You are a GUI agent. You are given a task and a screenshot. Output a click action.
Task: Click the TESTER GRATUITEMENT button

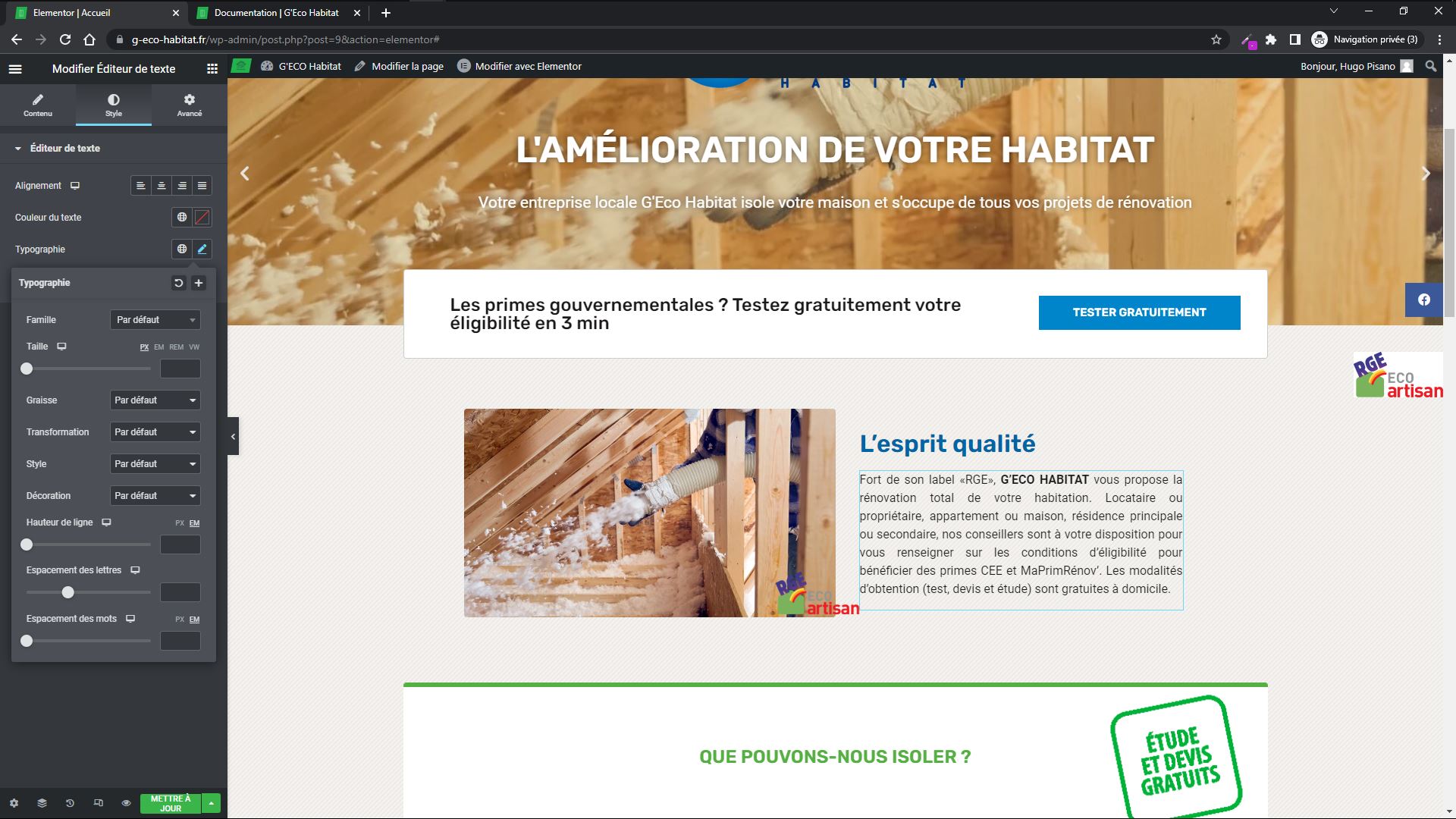click(1139, 312)
